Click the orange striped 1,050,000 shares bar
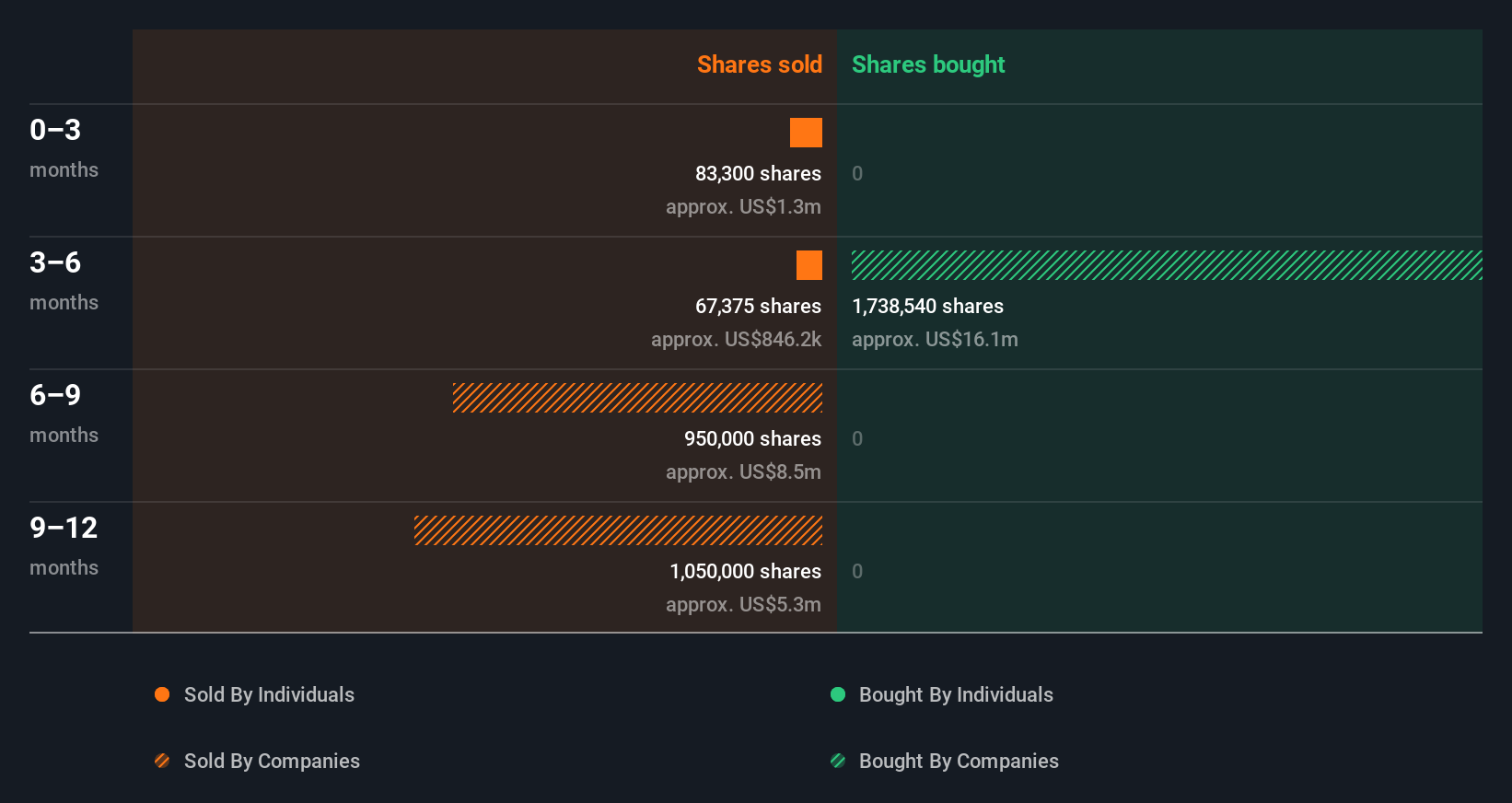Image resolution: width=1512 pixels, height=803 pixels. pyautogui.click(x=618, y=530)
